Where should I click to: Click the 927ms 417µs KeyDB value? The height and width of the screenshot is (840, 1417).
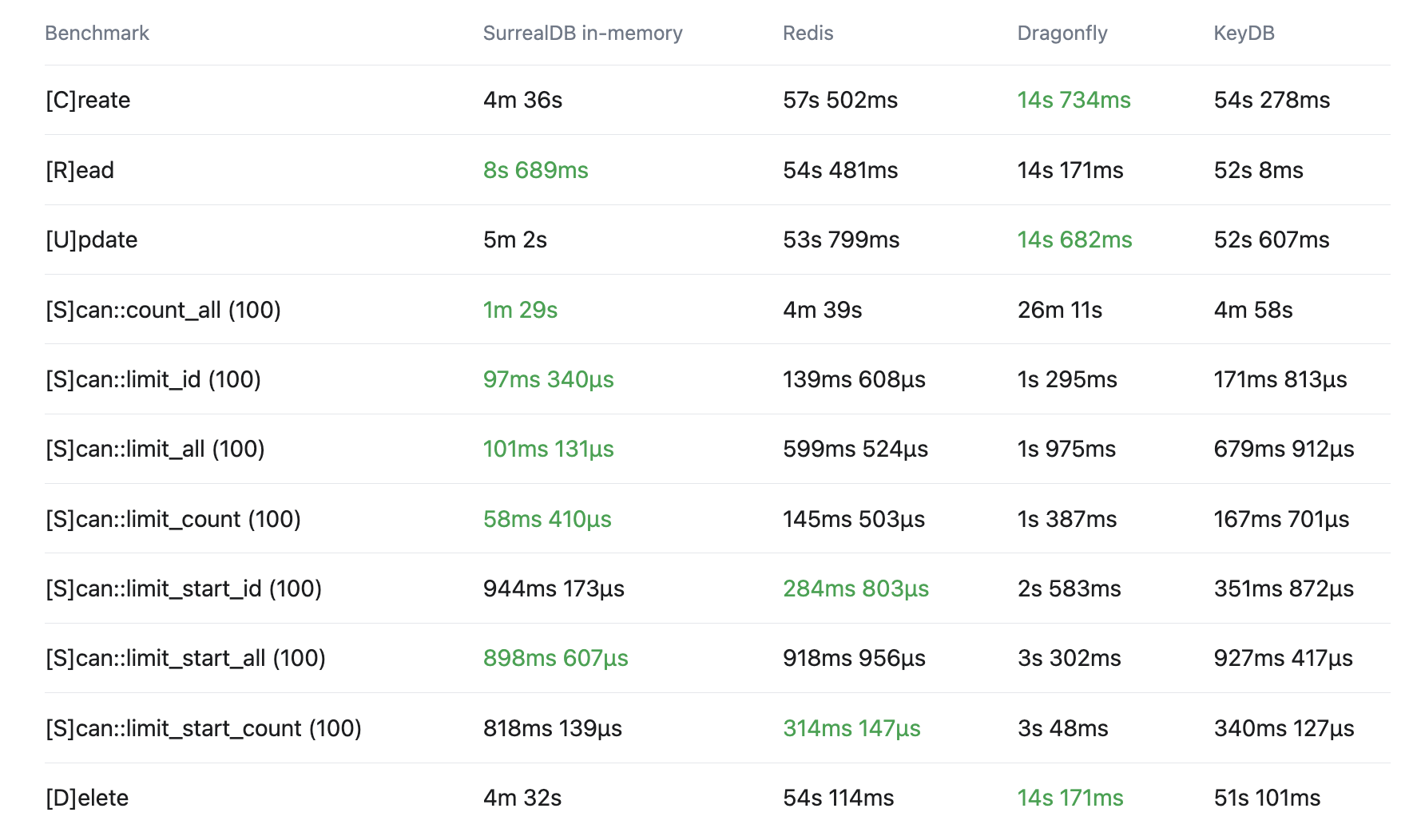pyautogui.click(x=1284, y=658)
